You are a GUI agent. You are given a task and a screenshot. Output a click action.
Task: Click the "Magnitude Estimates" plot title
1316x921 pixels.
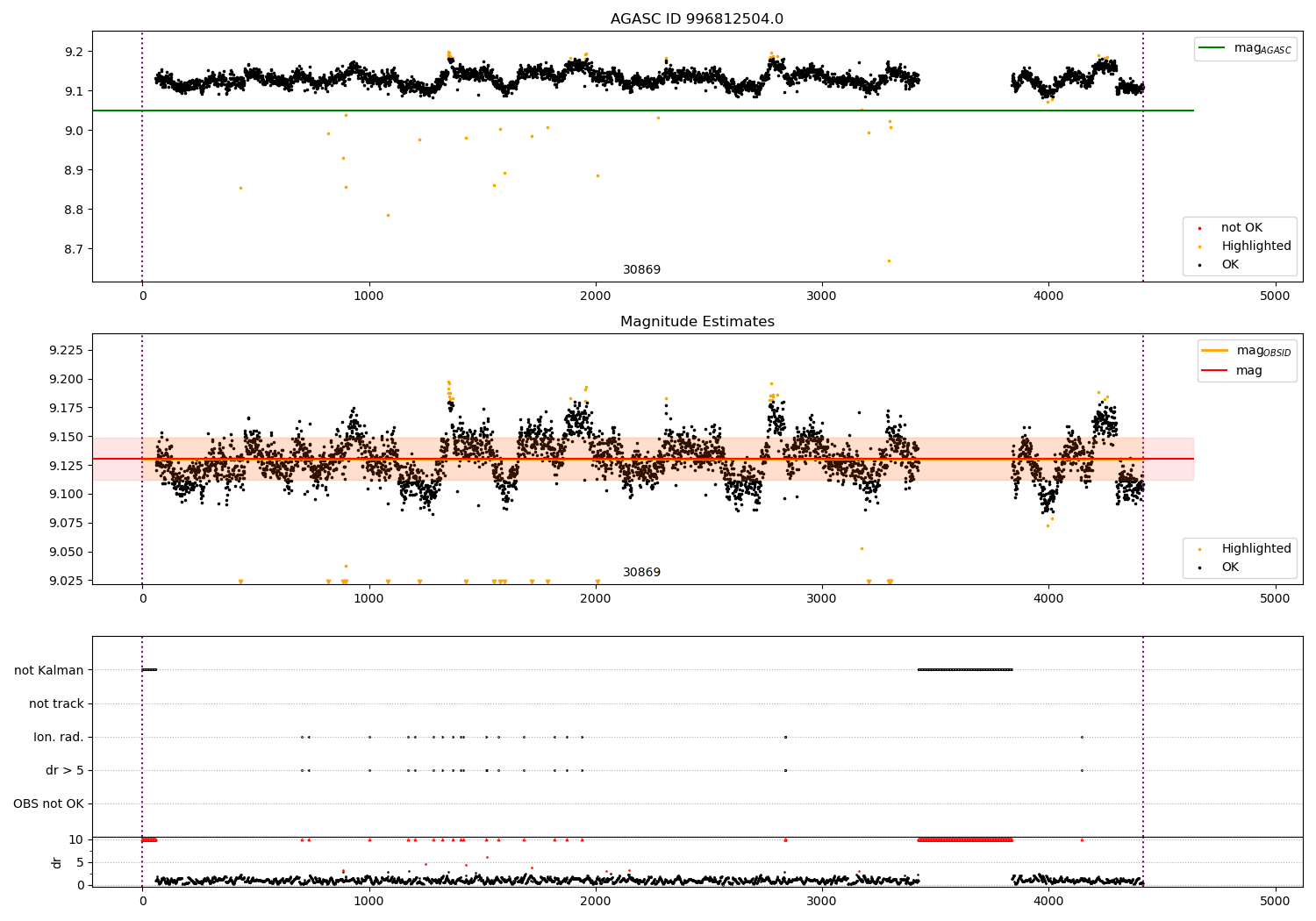[697, 322]
